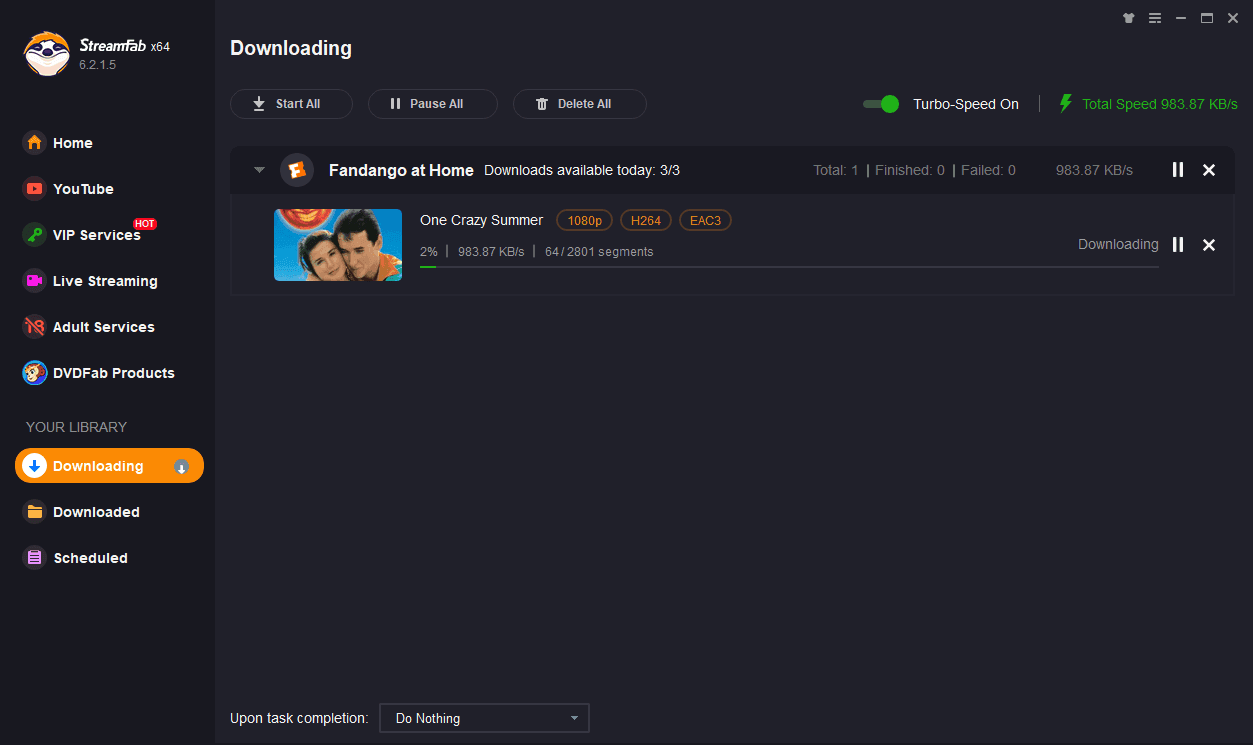
Task: Click Downloads available today: 3/3 text
Action: (582, 170)
